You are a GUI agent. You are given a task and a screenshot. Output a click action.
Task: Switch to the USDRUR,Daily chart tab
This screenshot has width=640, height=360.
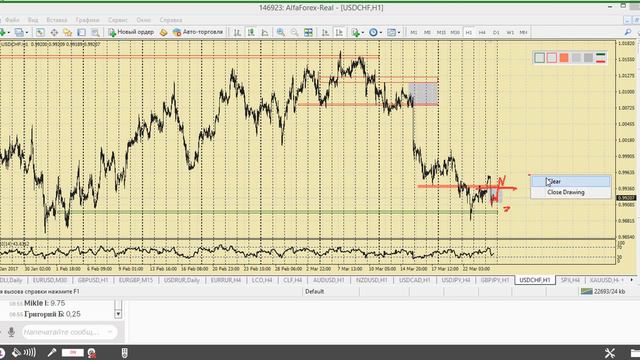click(182, 280)
